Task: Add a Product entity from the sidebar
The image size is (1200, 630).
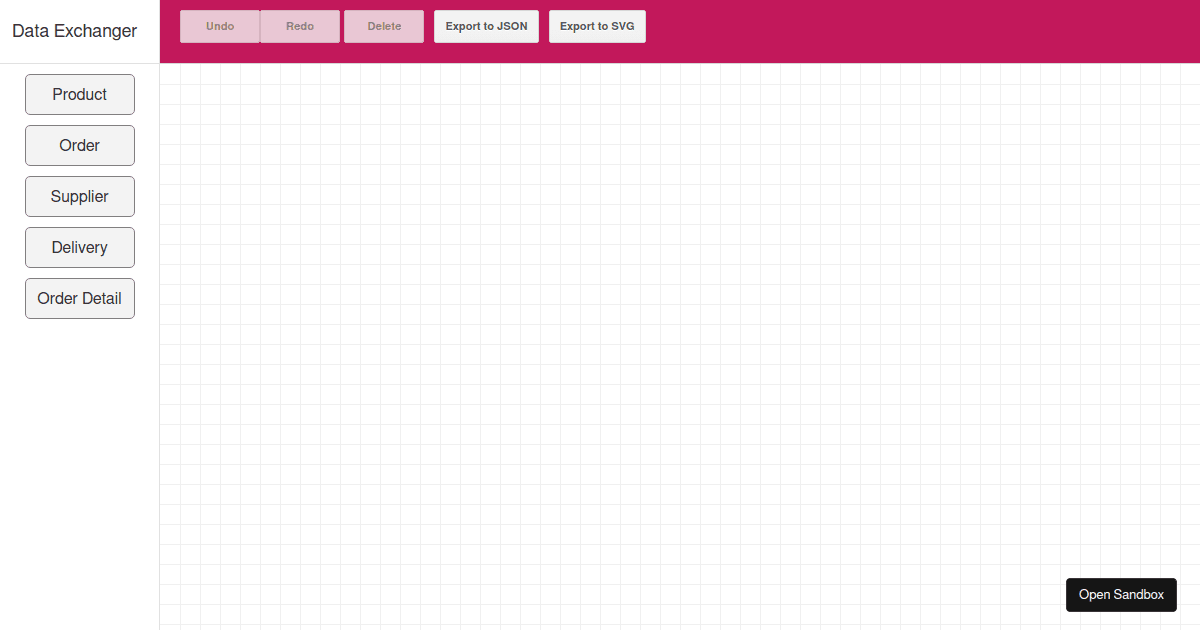Action: tap(79, 94)
